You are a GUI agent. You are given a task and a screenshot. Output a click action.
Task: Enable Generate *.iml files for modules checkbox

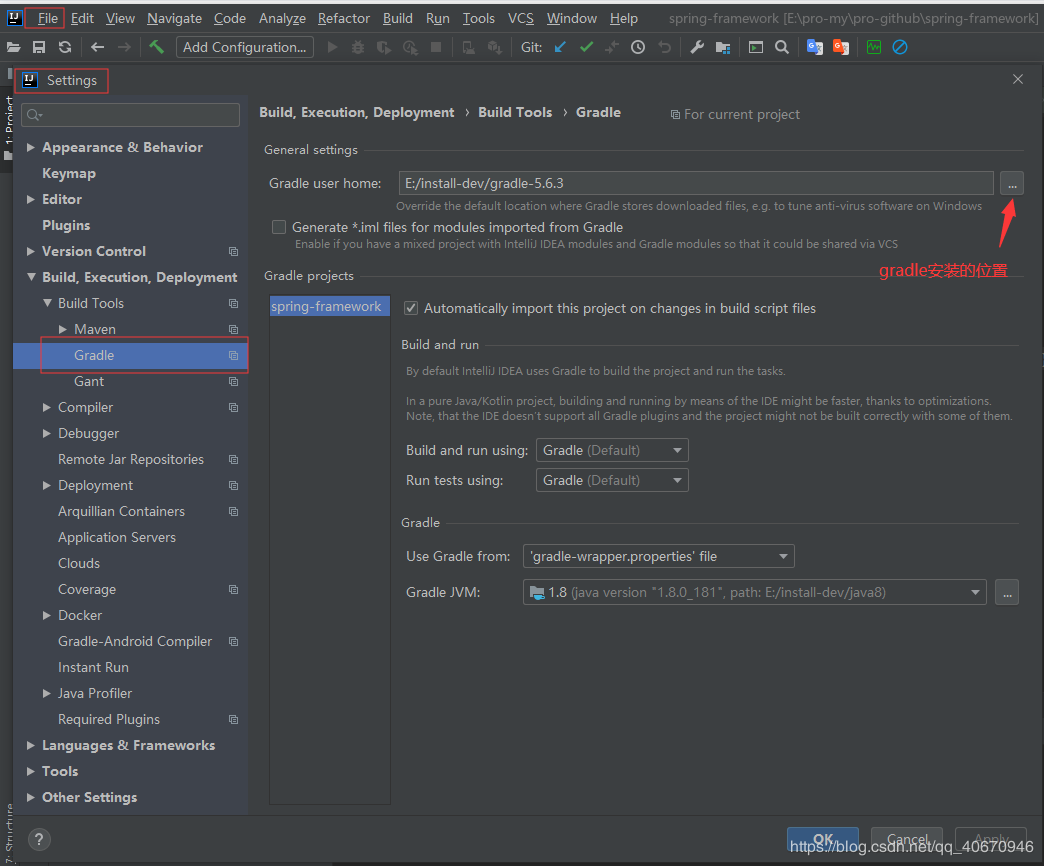(x=279, y=227)
